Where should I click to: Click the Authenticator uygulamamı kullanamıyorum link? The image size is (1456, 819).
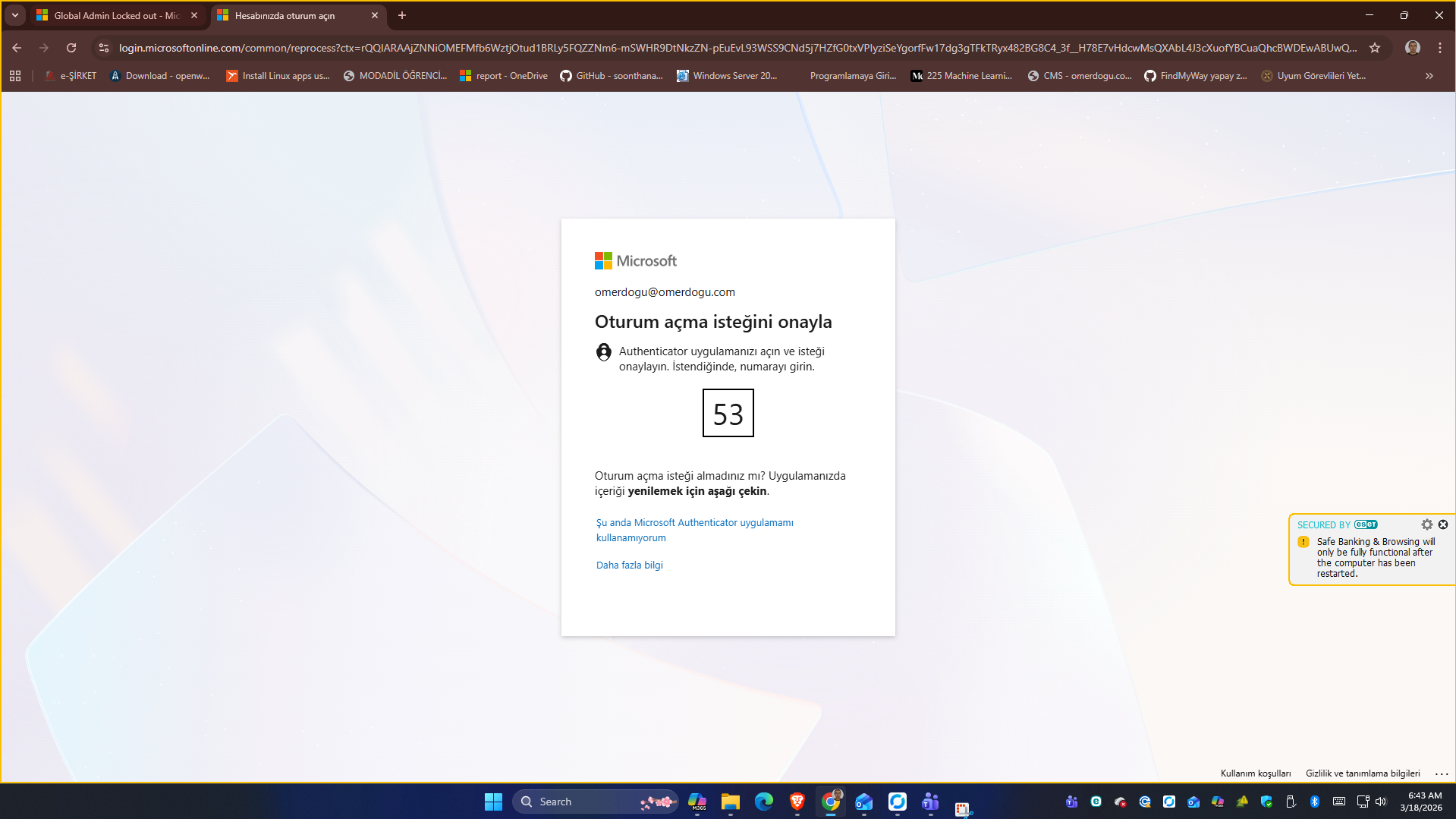(x=695, y=530)
